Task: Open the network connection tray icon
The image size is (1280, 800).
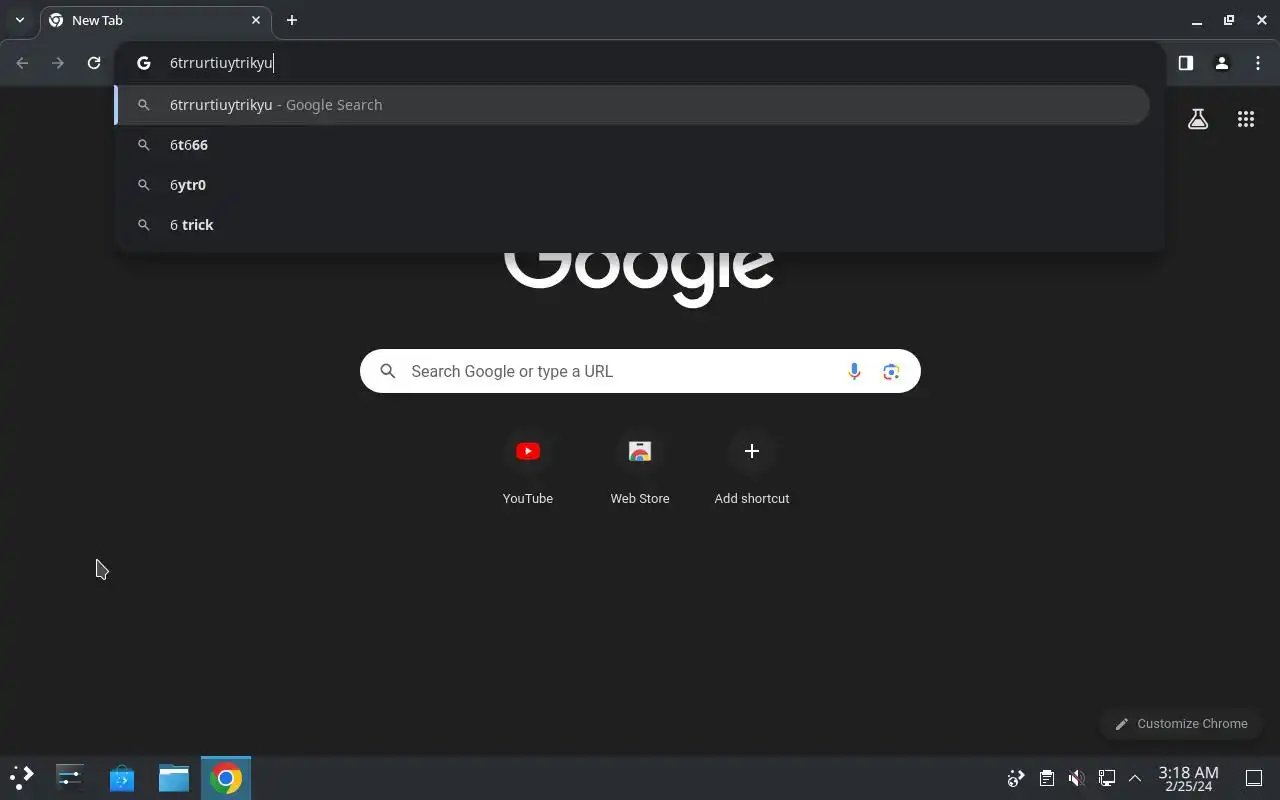Action: (1106, 778)
